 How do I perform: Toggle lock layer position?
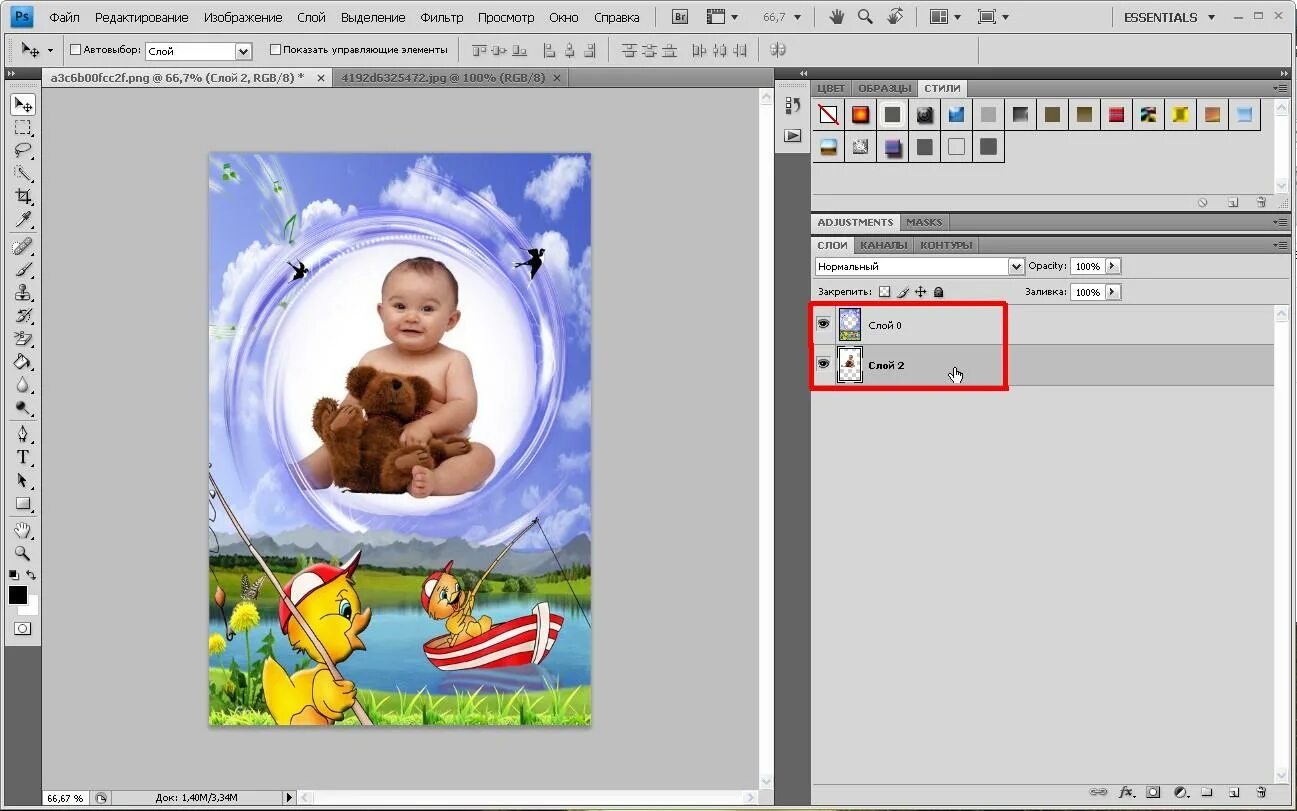921,292
